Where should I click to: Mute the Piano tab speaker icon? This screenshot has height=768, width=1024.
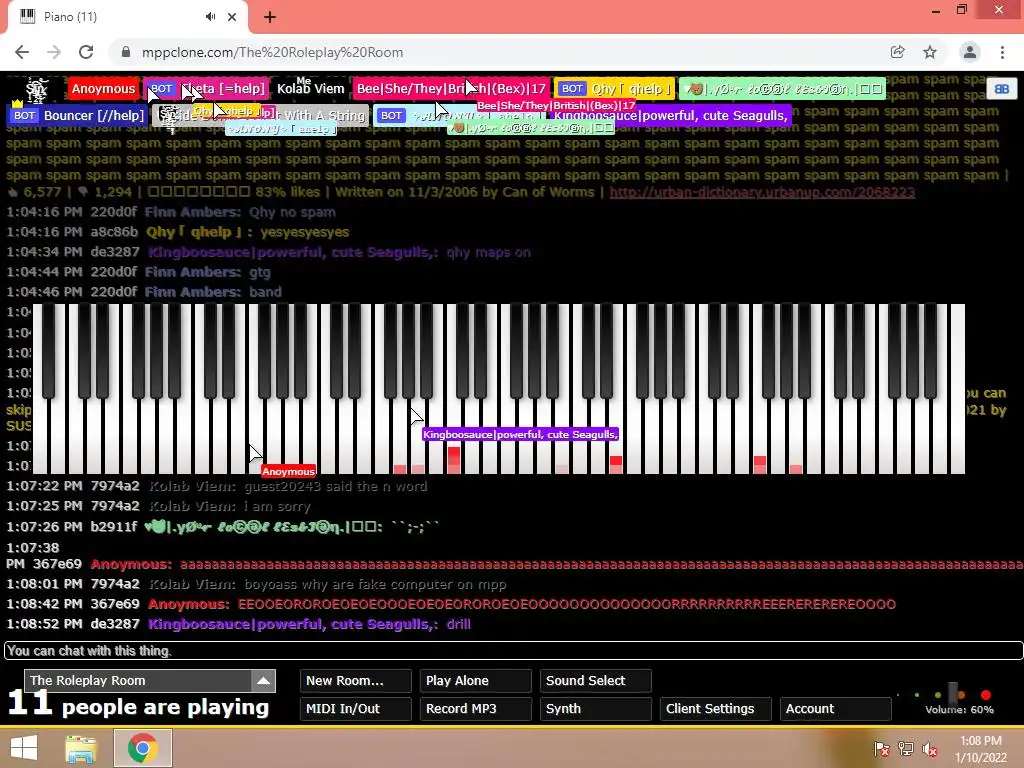(x=210, y=17)
